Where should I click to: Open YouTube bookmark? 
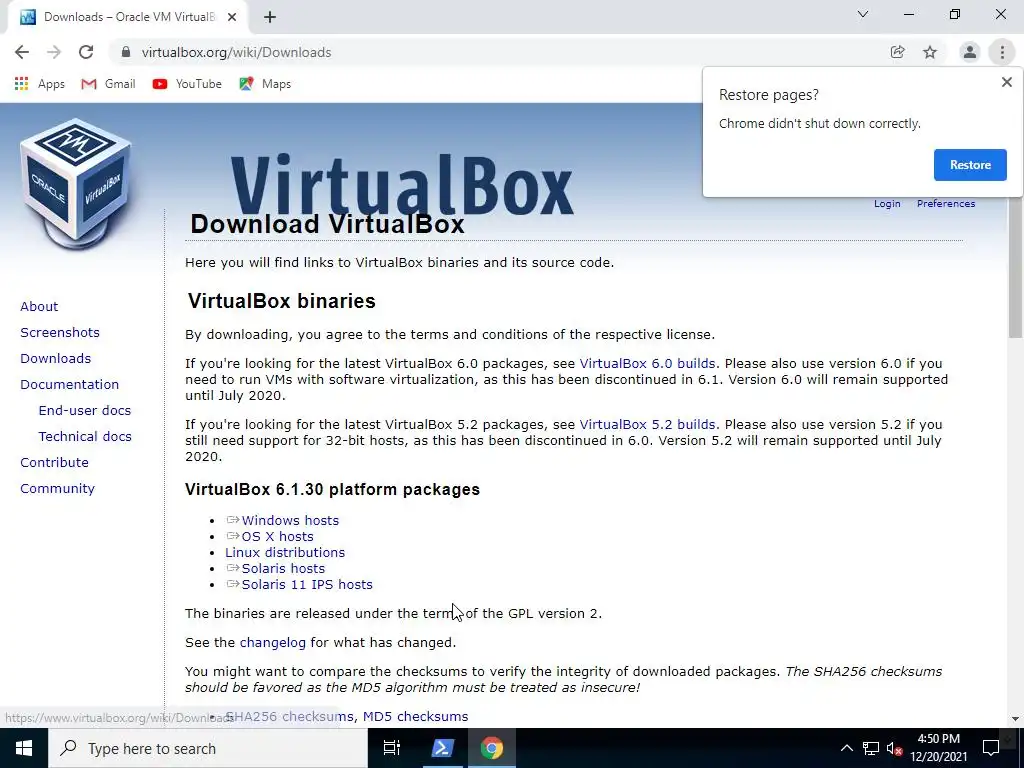point(187,84)
